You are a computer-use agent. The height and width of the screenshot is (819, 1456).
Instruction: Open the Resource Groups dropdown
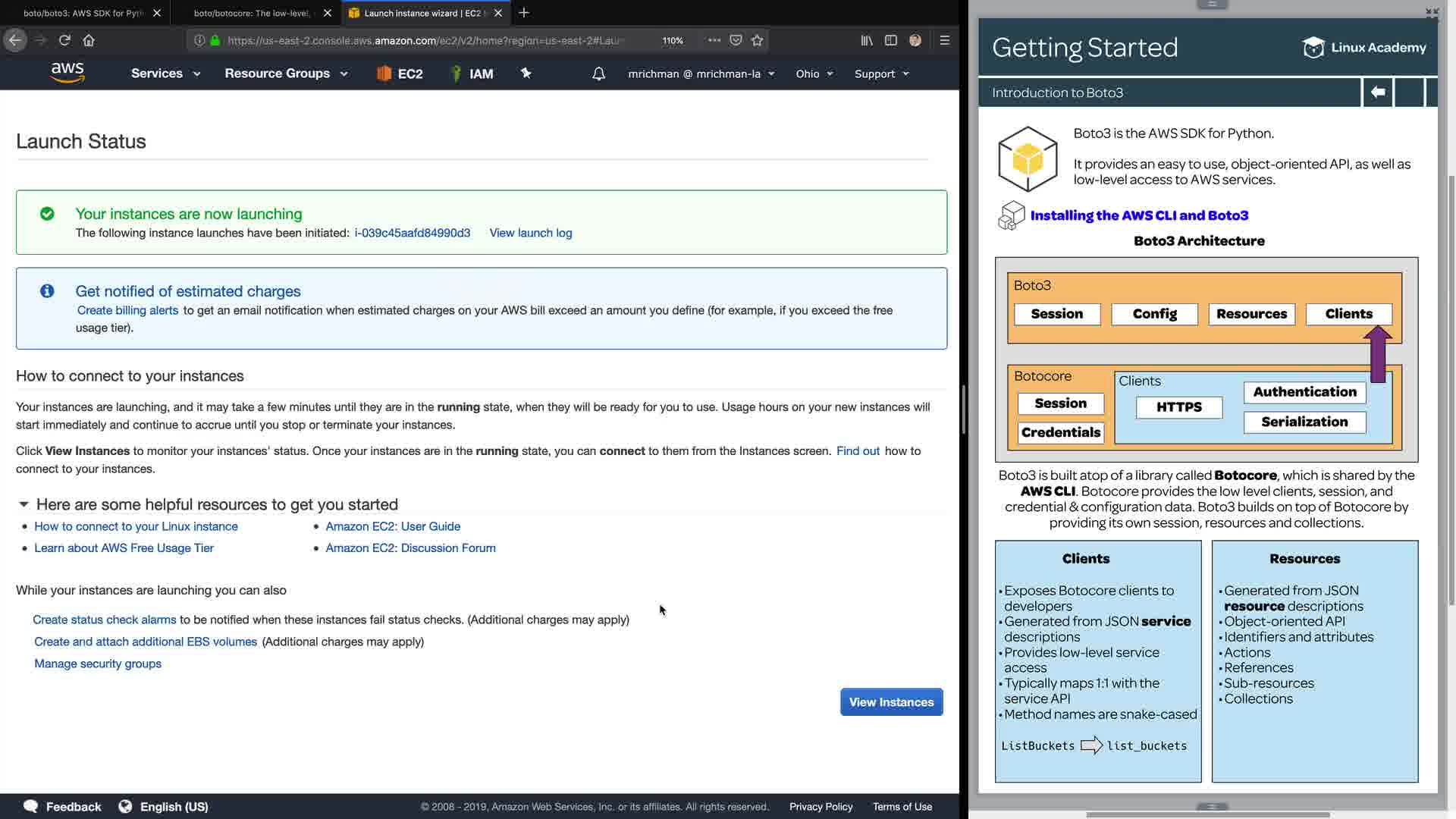coord(286,74)
